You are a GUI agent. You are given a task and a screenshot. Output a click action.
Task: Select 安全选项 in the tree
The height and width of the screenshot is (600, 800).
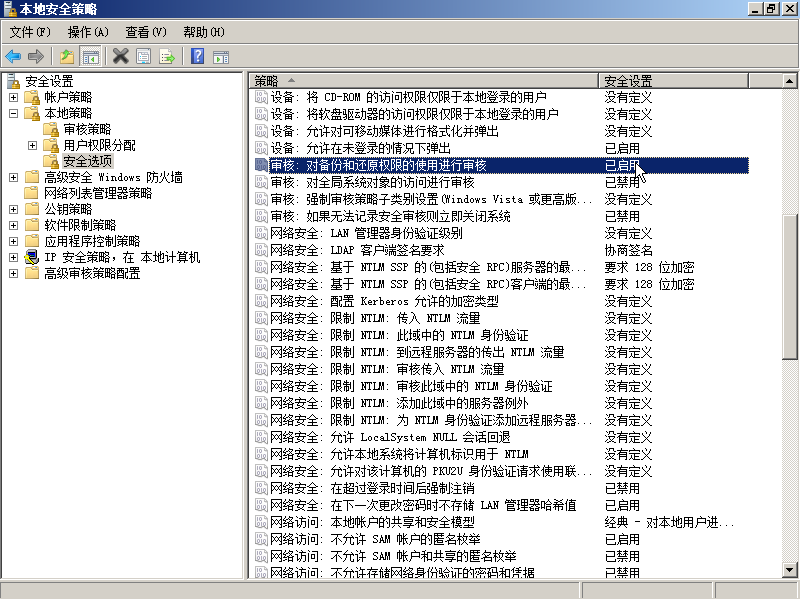[87, 161]
